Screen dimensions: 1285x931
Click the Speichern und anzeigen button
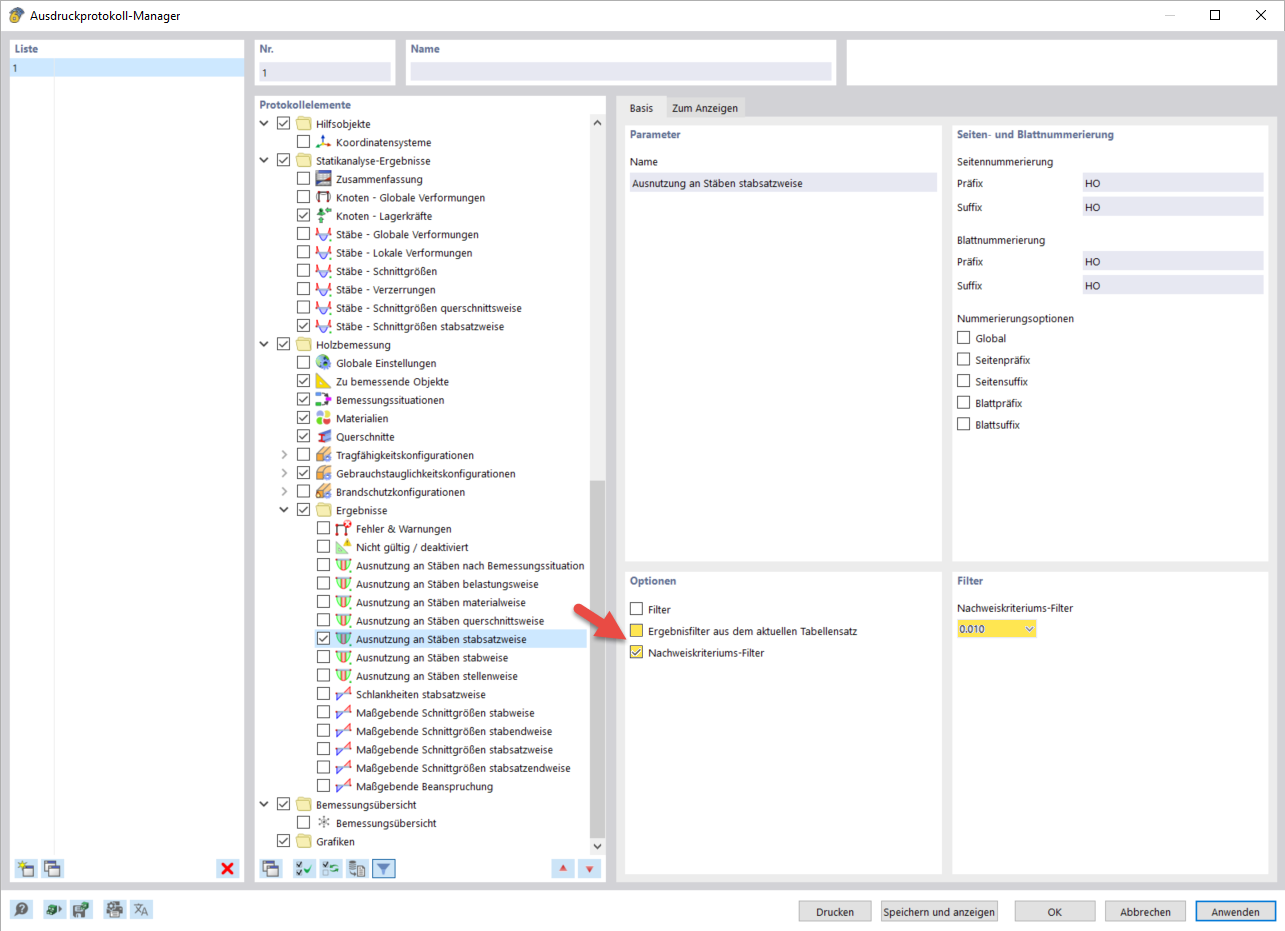(x=938, y=911)
